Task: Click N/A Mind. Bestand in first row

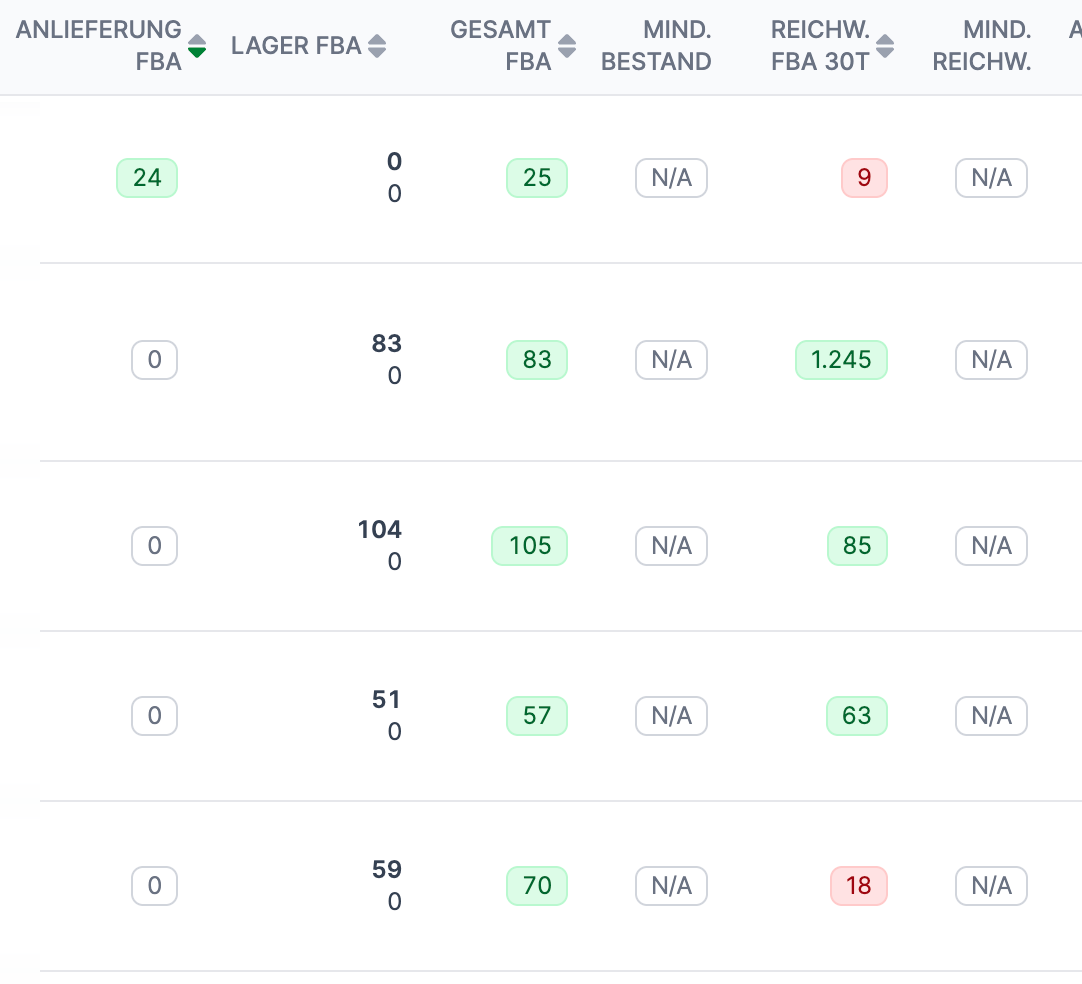Action: (x=671, y=178)
